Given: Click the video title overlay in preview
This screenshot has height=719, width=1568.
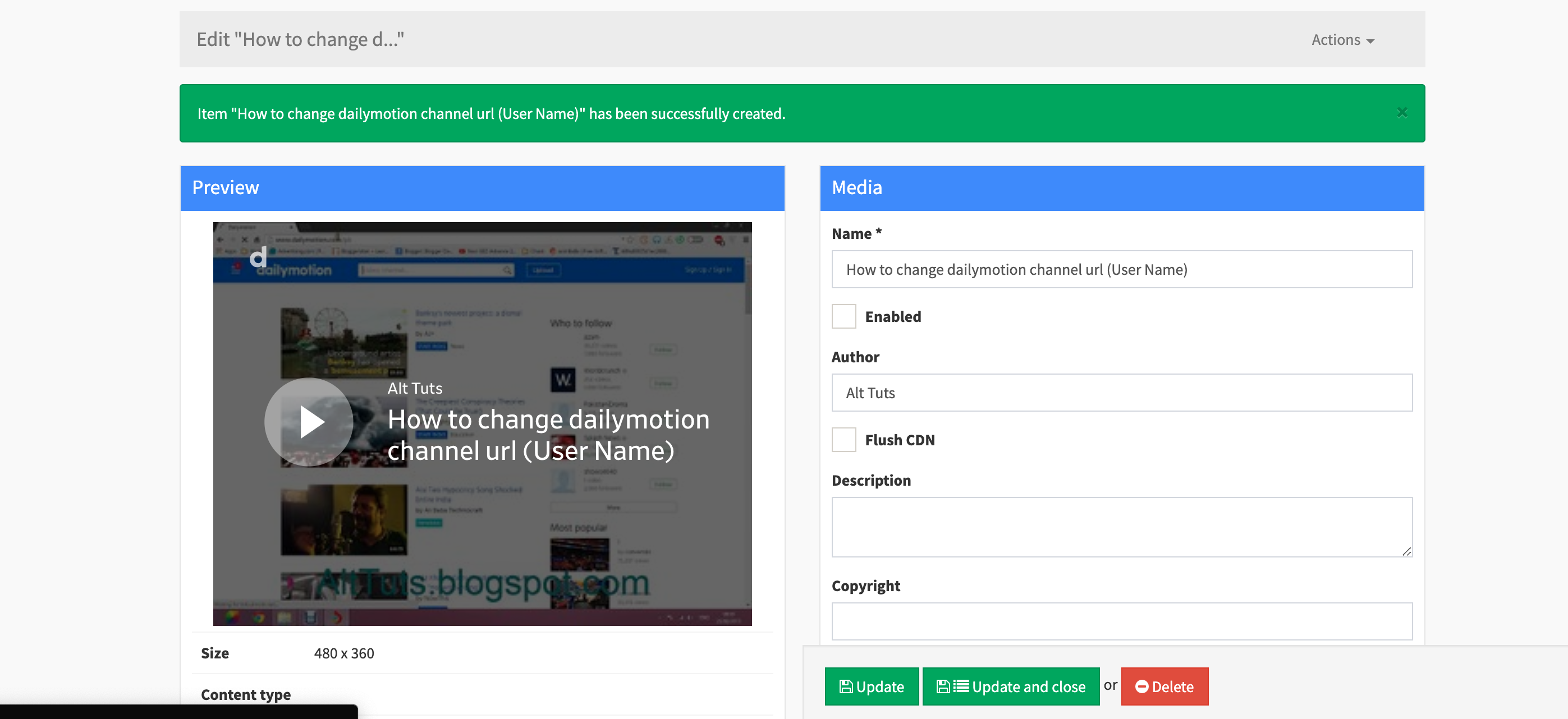Looking at the screenshot, I should click(x=548, y=435).
